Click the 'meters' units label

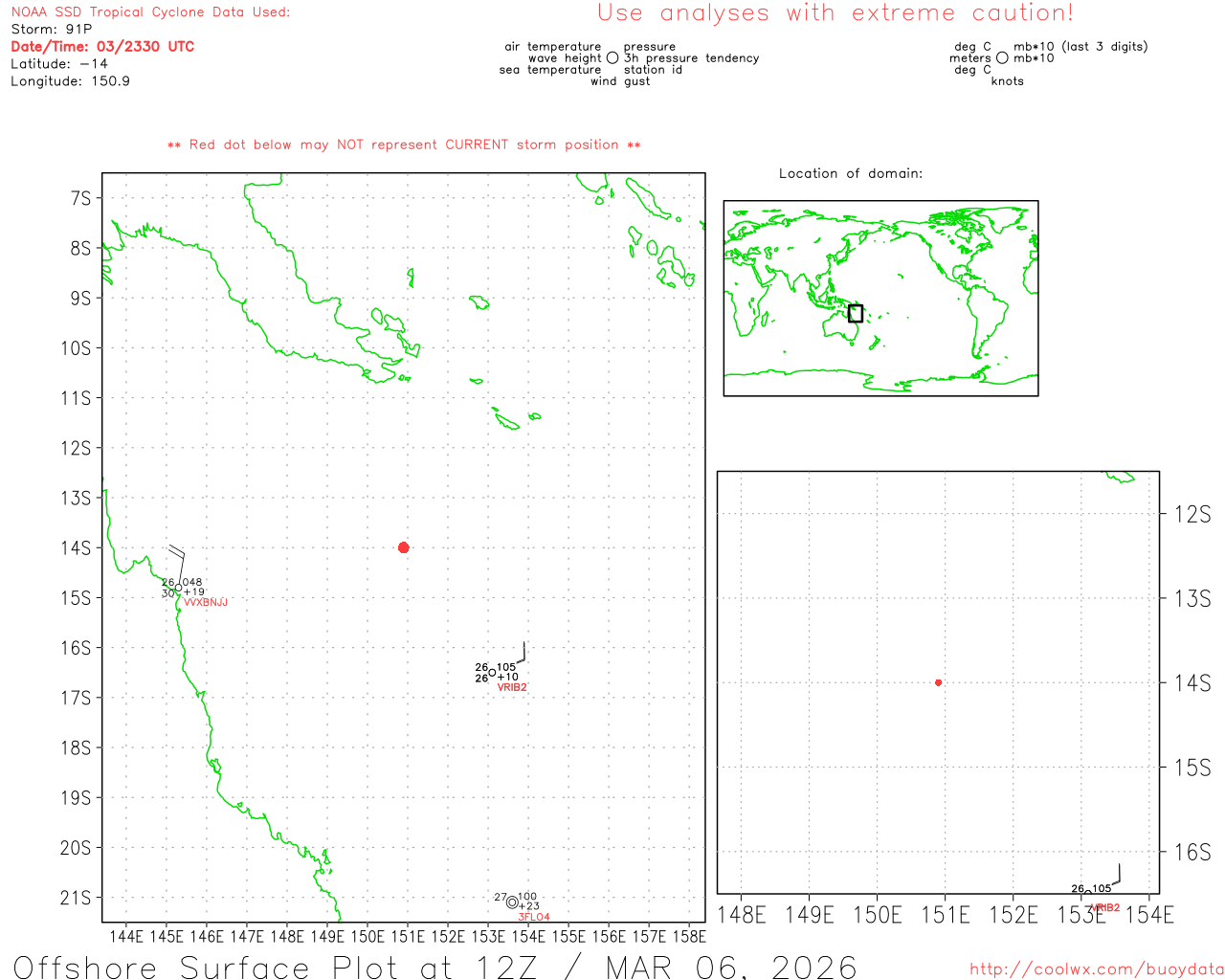(x=970, y=57)
